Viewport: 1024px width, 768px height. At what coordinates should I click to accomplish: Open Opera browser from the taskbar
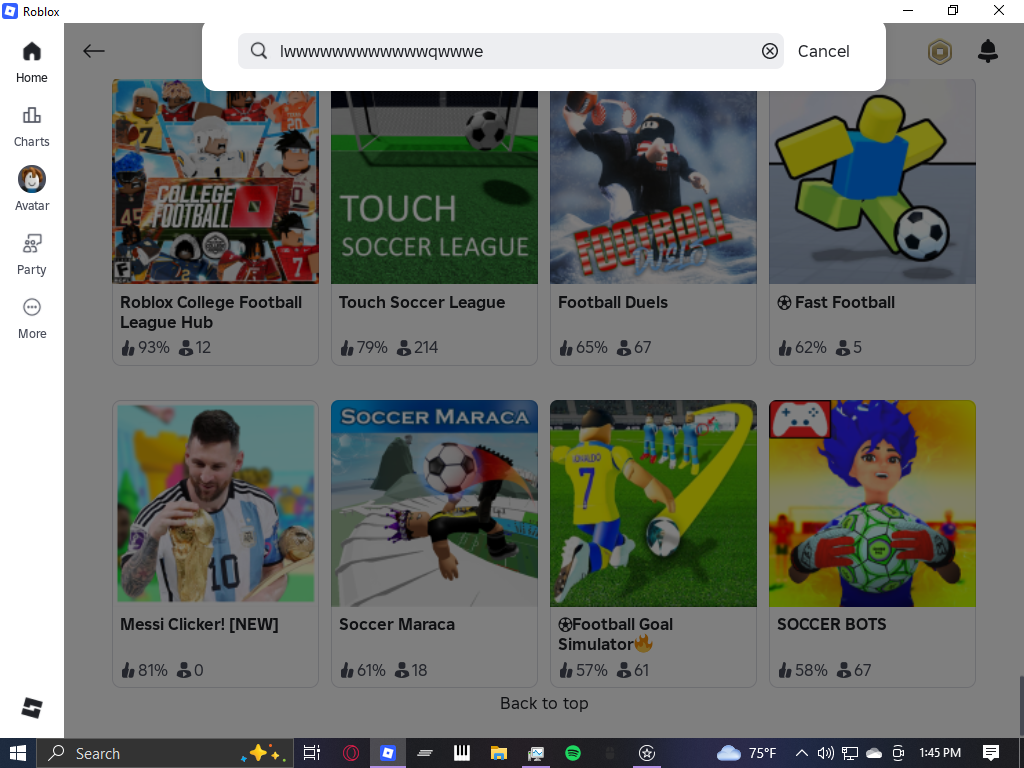(351, 753)
